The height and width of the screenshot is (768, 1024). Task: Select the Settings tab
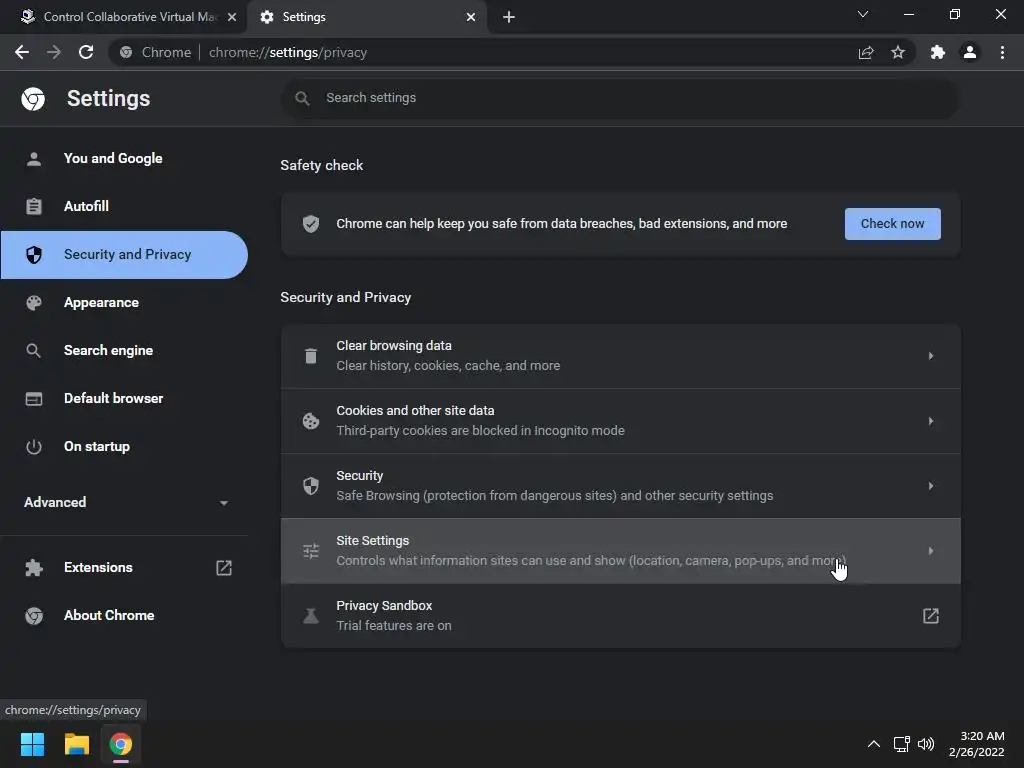367,17
